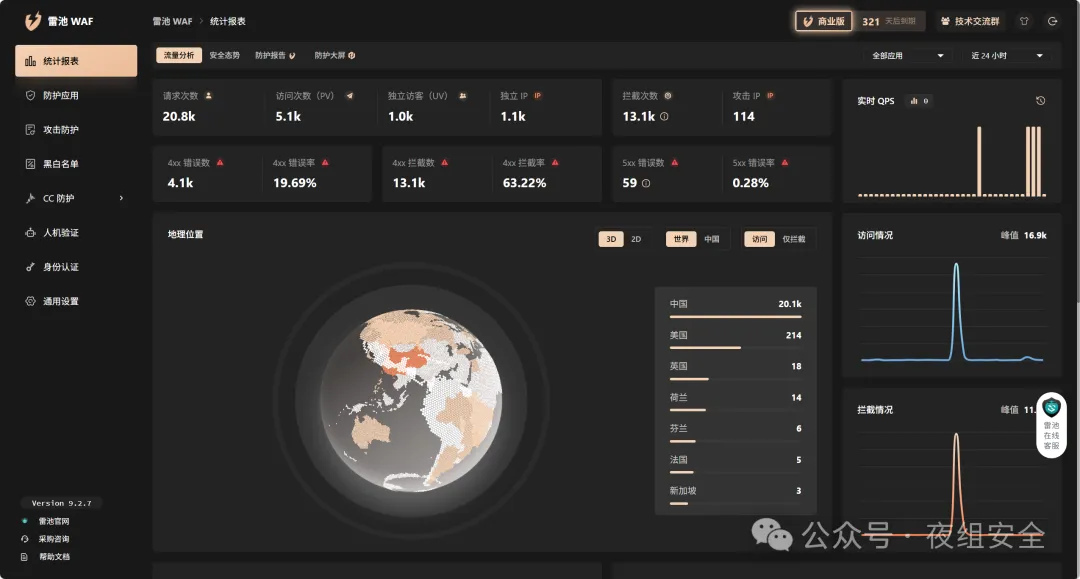
Task: Click the people icon beside 独立访客
Action: click(463, 96)
